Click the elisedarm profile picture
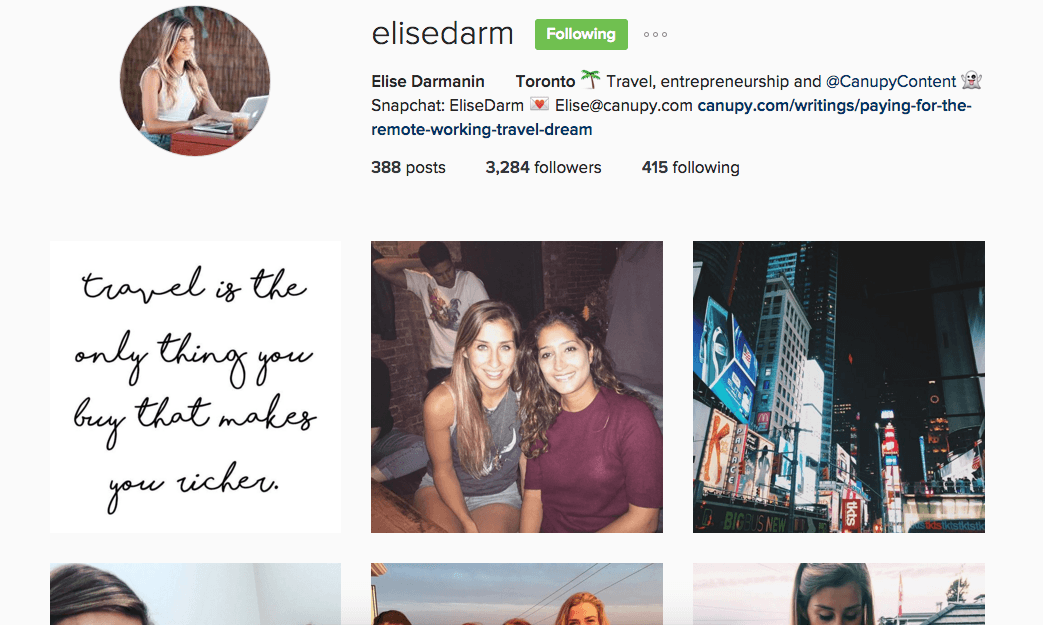Viewport: 1043px width, 625px height. point(195,81)
